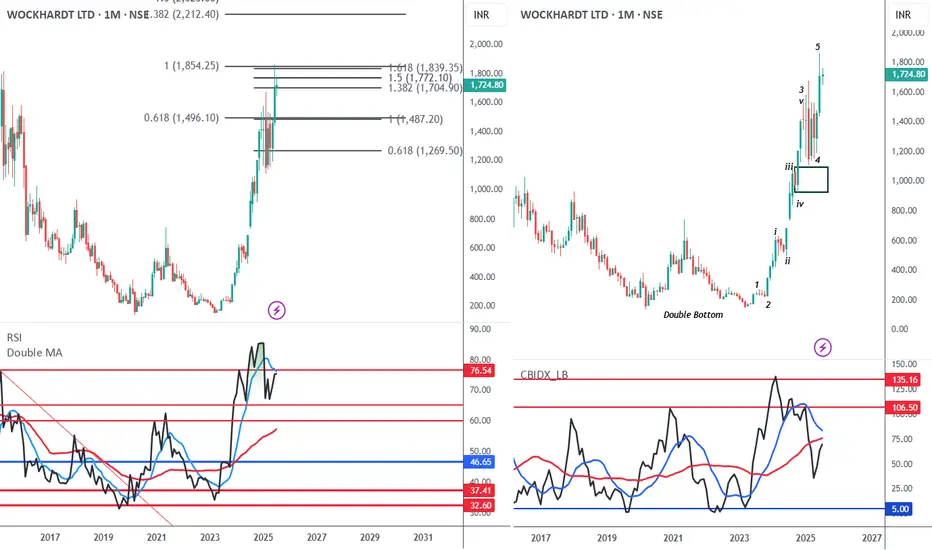The image size is (932, 550).
Task: Select the sub-wave ii label
Action: [788, 260]
